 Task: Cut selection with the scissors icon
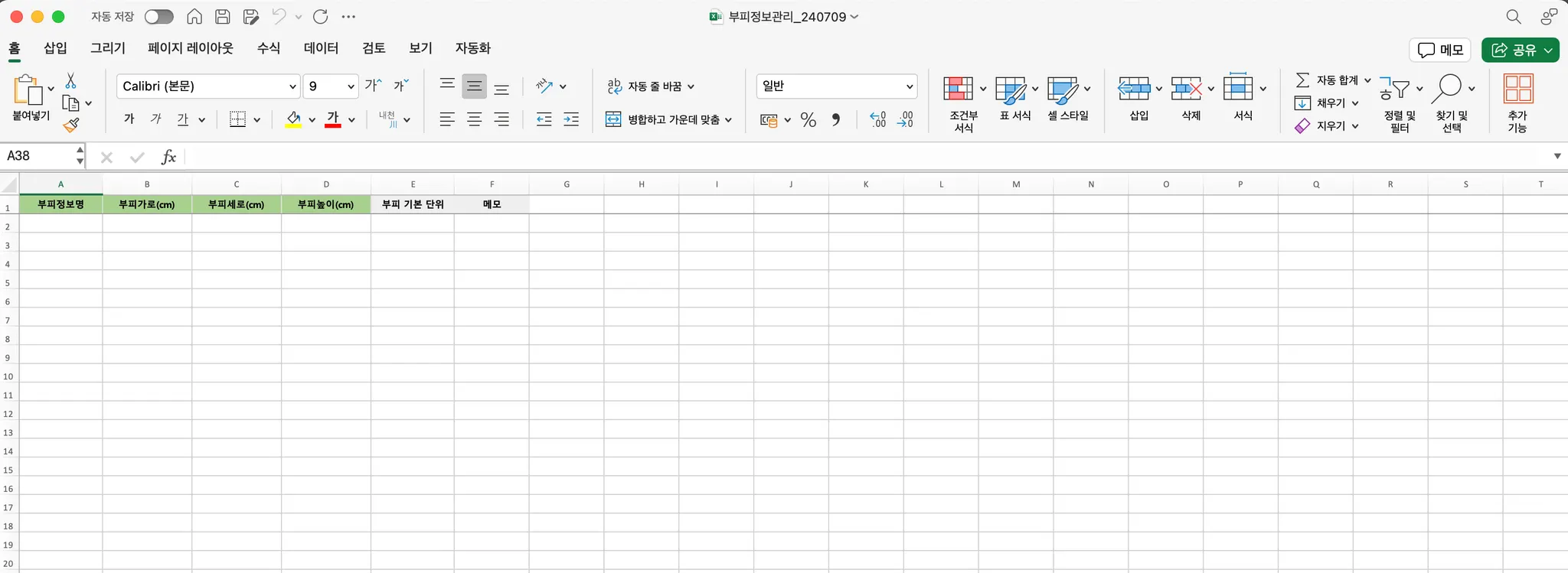pyautogui.click(x=70, y=81)
